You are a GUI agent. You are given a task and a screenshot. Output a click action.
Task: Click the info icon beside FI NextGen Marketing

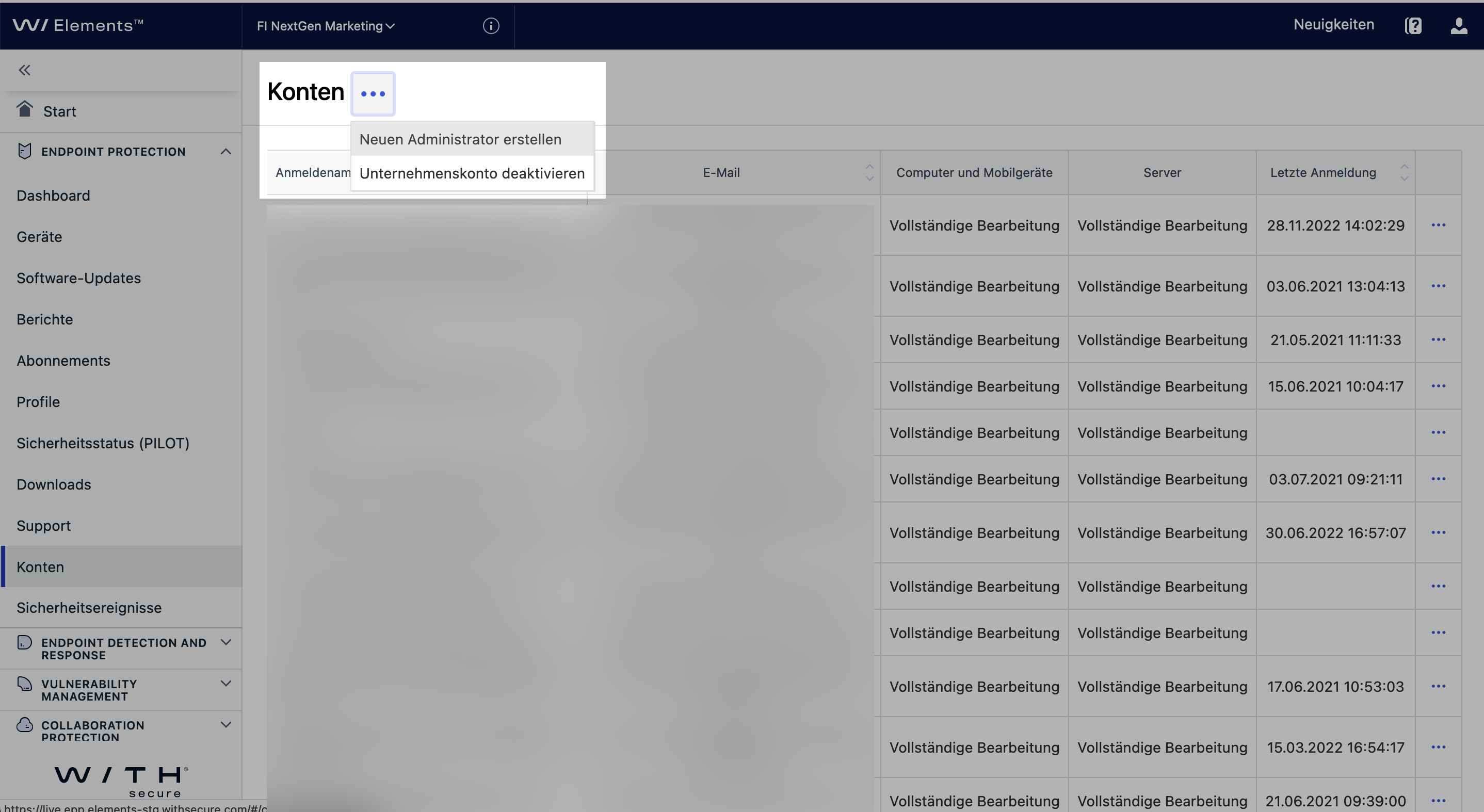490,26
